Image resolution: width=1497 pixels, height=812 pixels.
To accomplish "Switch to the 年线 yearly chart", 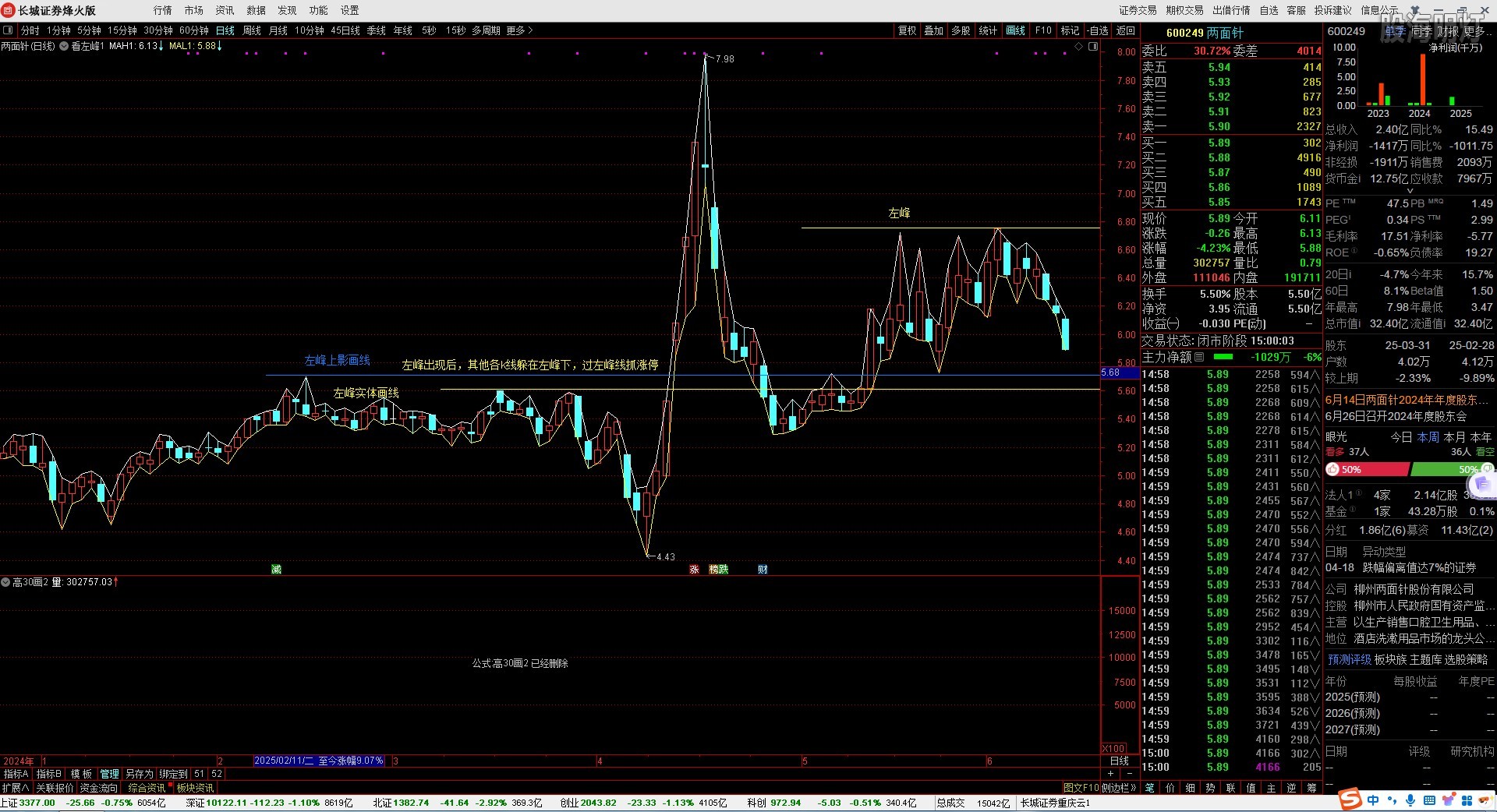I will click(402, 30).
